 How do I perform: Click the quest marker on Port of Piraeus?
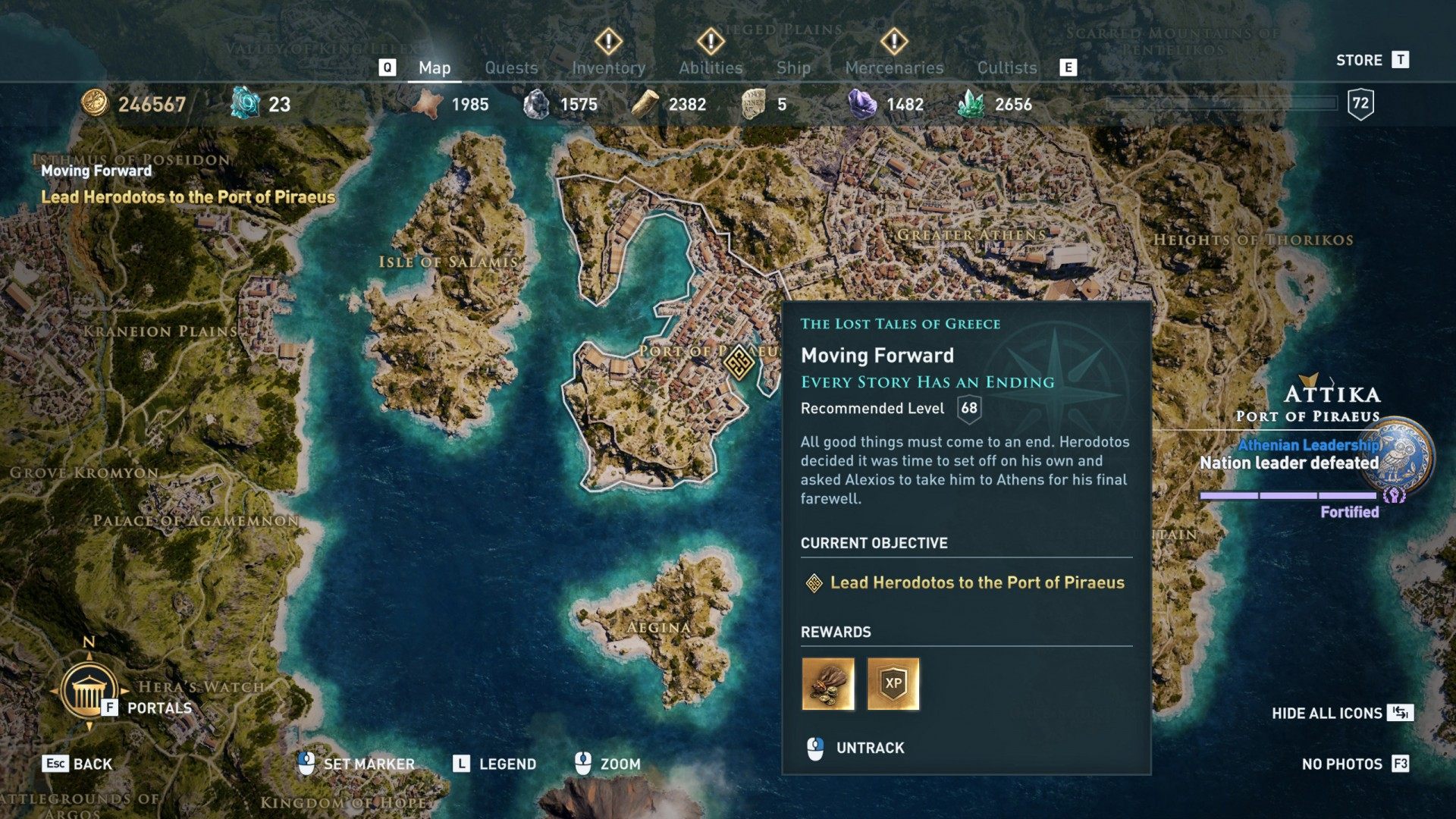(x=738, y=361)
